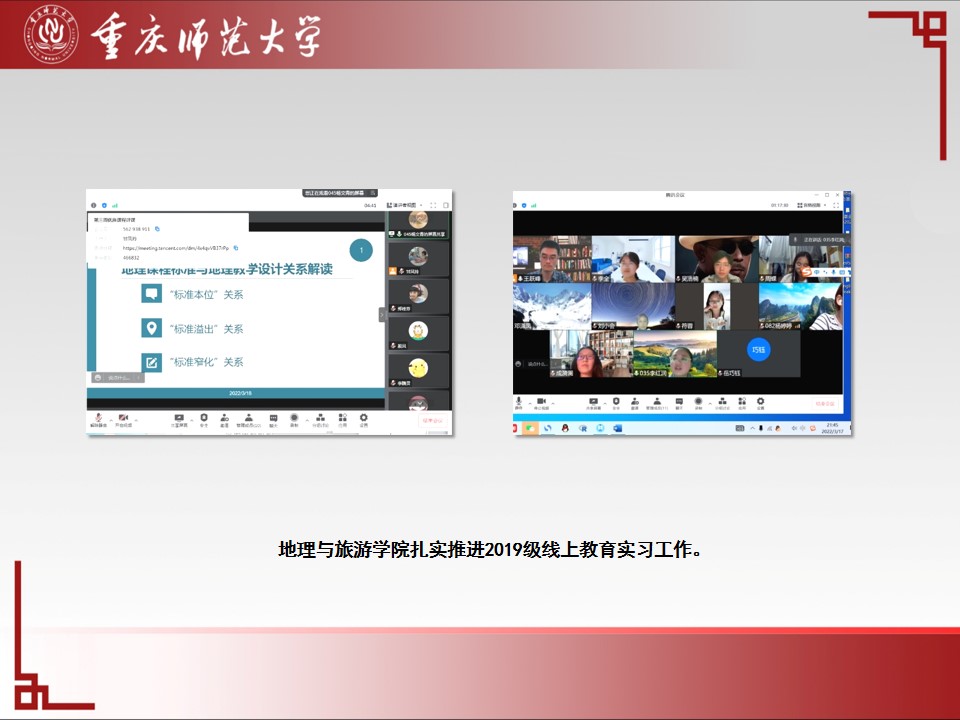Collapse the participant video sidebar with the chevron
Screen dimensions: 960x720
pos(381,314)
